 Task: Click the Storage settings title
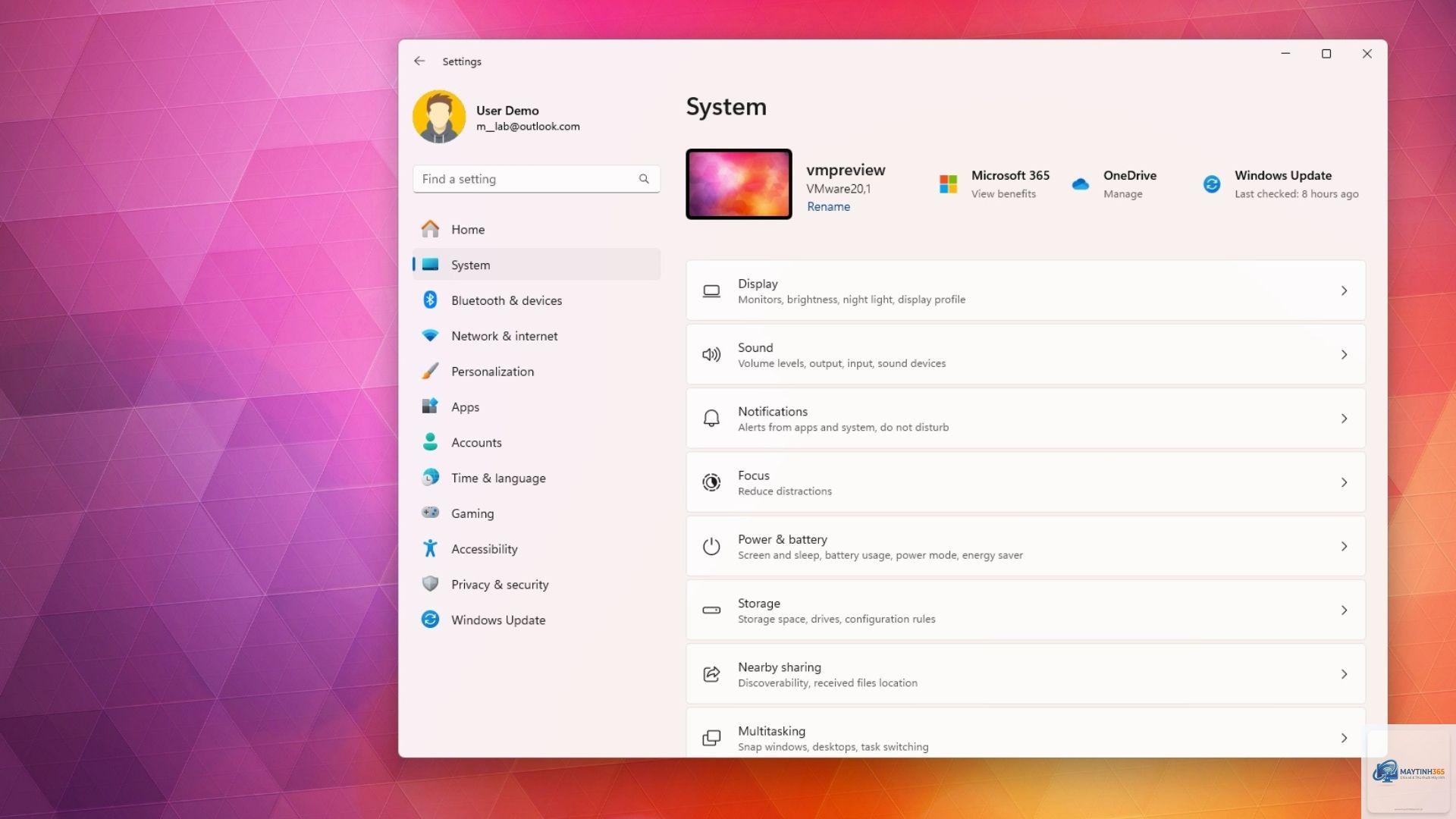coord(758,603)
